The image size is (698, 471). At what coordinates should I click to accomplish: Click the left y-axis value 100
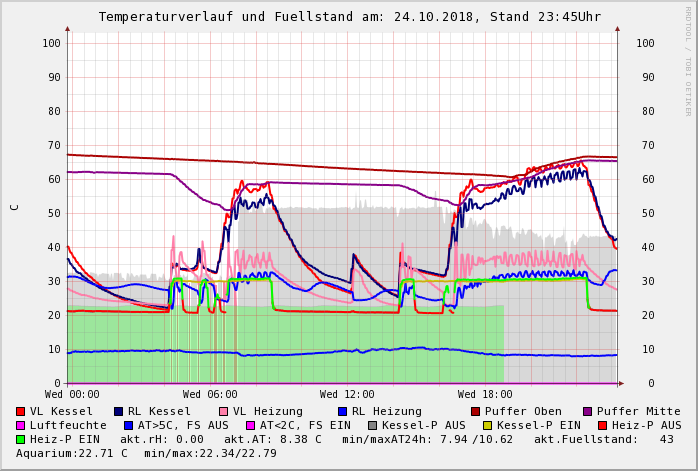click(52, 43)
